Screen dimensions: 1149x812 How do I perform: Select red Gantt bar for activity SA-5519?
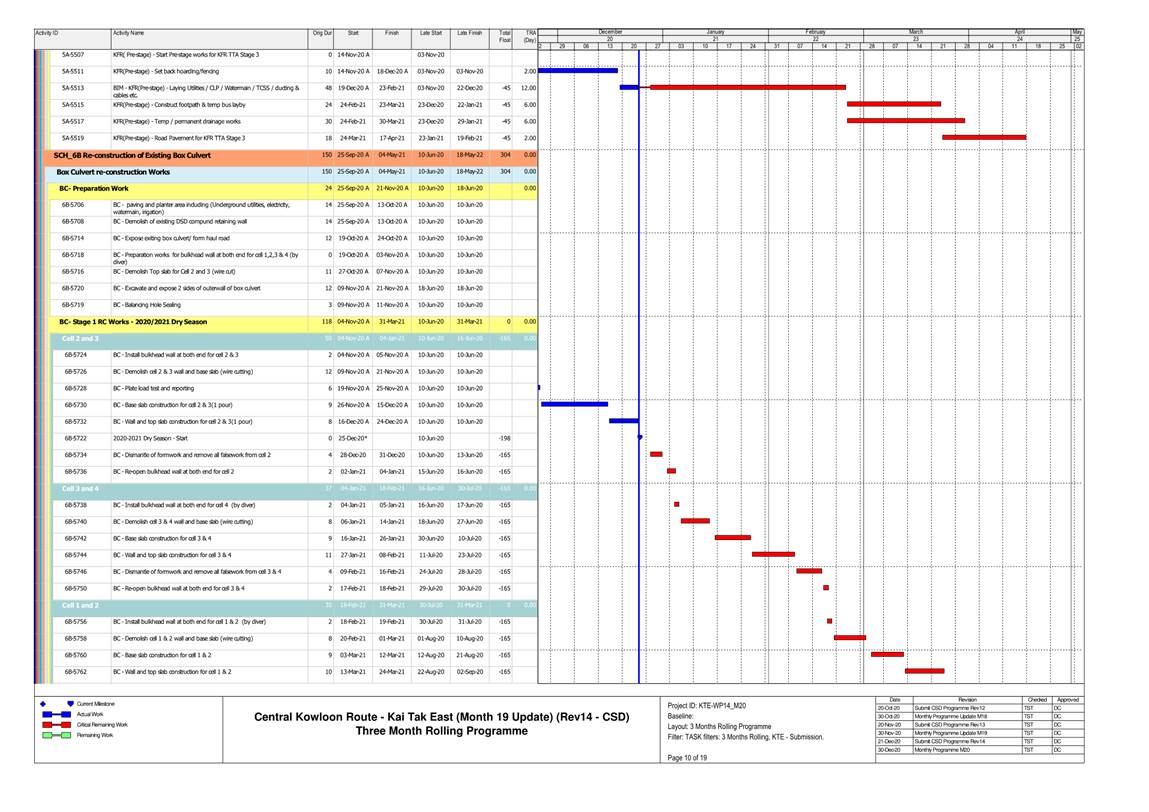(983, 137)
